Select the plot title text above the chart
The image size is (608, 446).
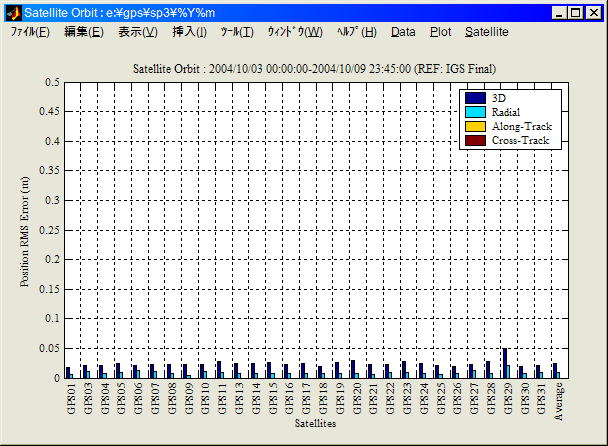click(314, 69)
